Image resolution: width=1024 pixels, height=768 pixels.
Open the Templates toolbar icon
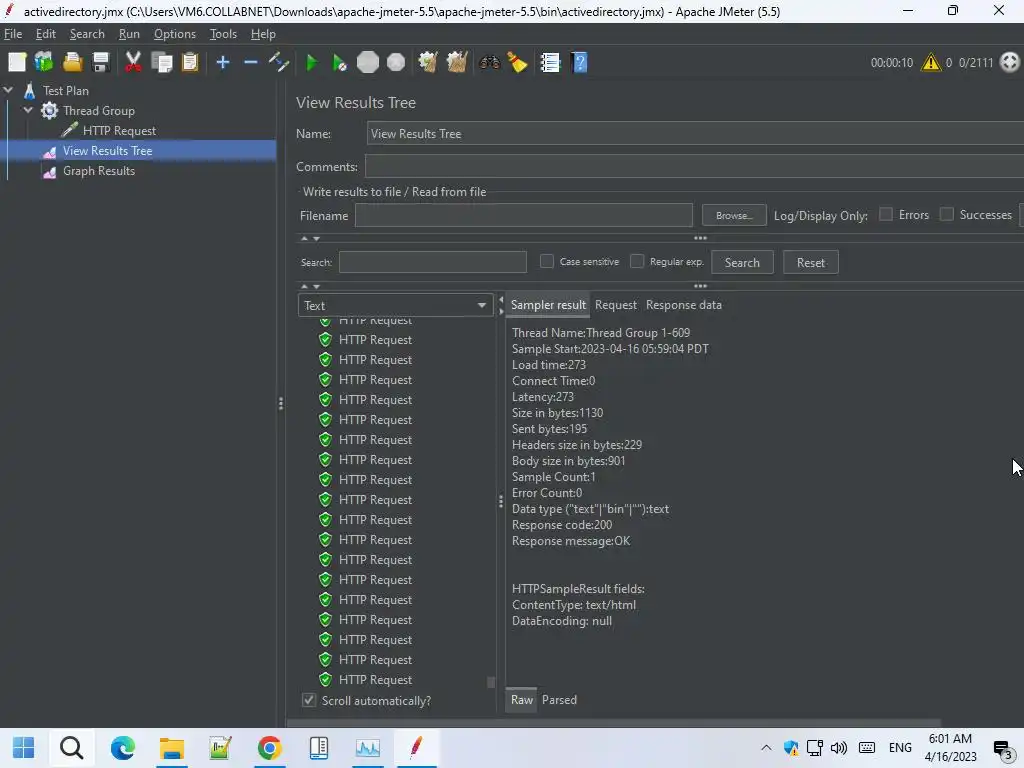click(44, 63)
